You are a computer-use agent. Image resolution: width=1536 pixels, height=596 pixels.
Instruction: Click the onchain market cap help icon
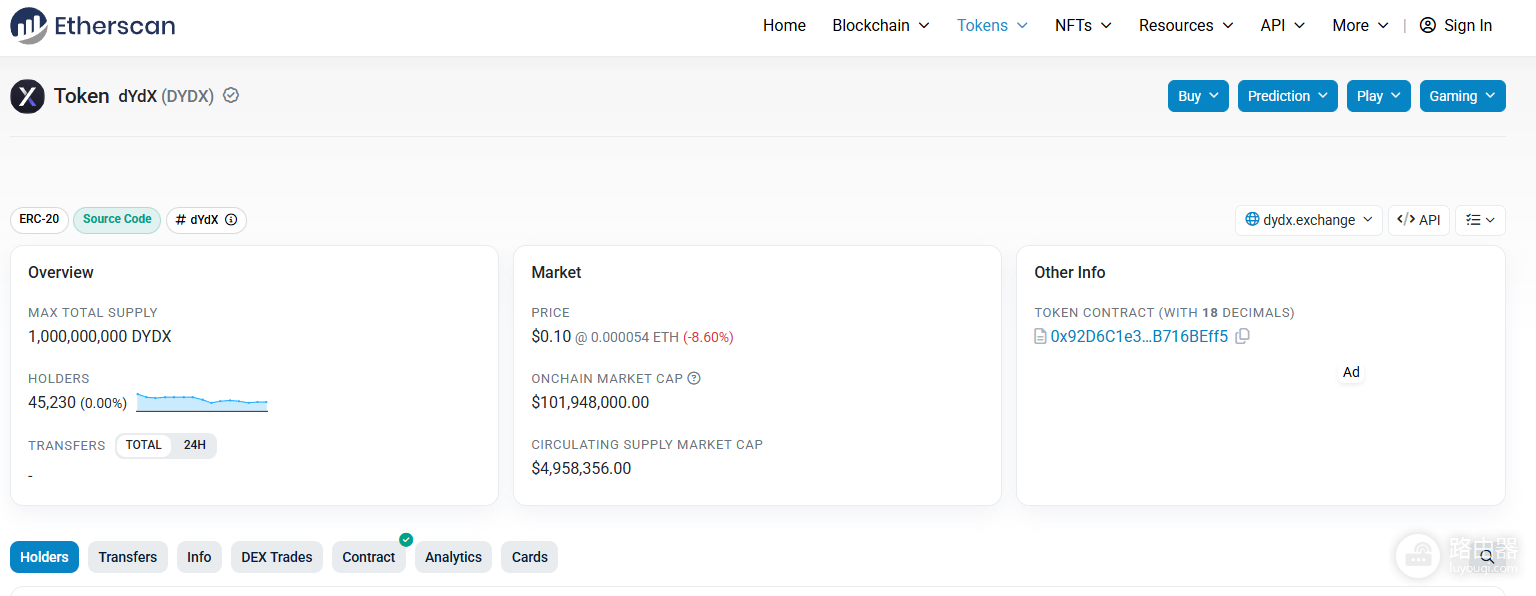pyautogui.click(x=694, y=378)
